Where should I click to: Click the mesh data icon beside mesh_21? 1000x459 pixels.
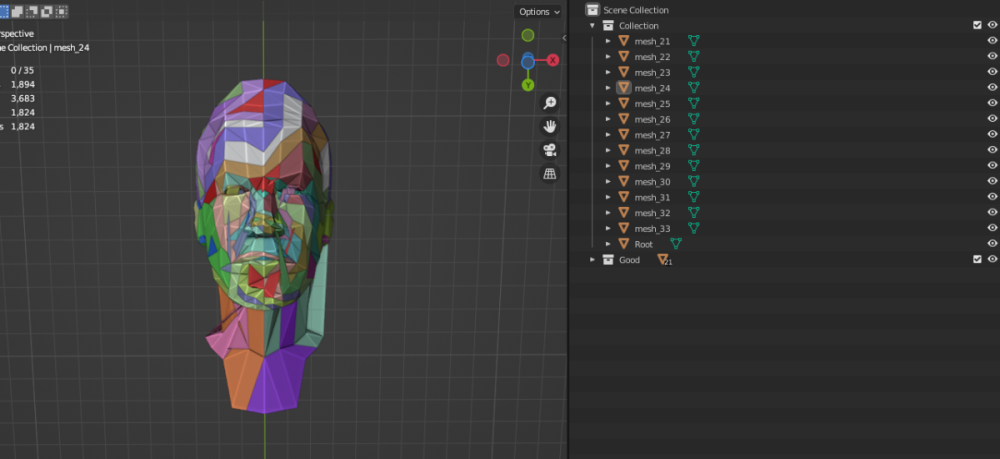click(693, 41)
